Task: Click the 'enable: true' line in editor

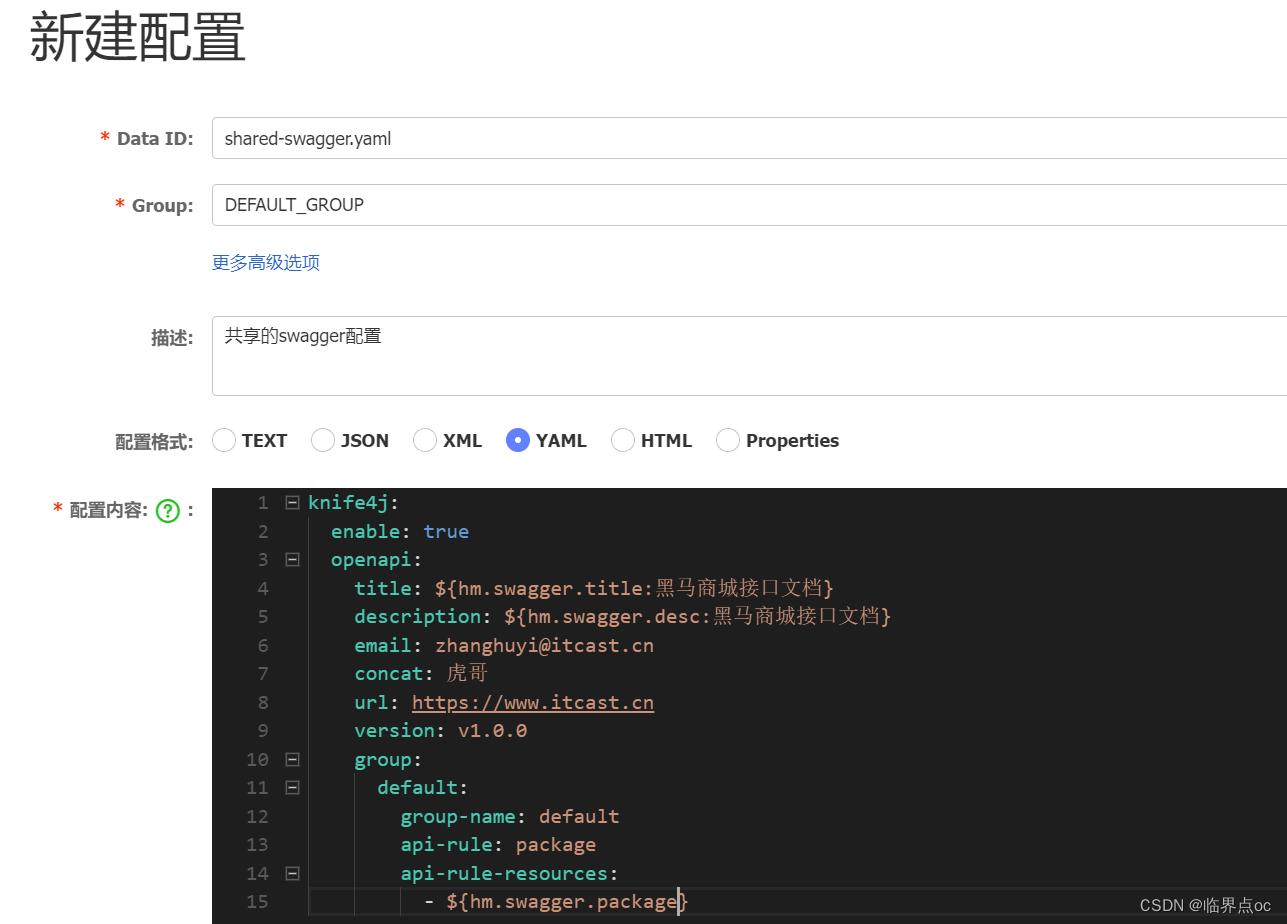Action: pyautogui.click(x=400, y=531)
